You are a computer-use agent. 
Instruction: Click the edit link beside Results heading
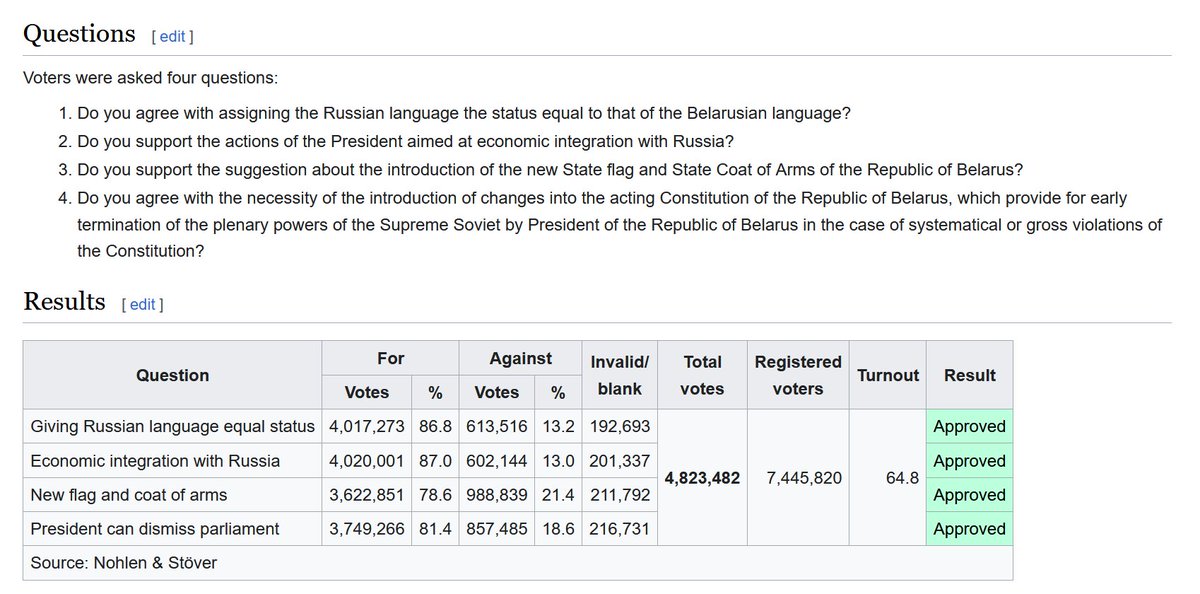(142, 304)
